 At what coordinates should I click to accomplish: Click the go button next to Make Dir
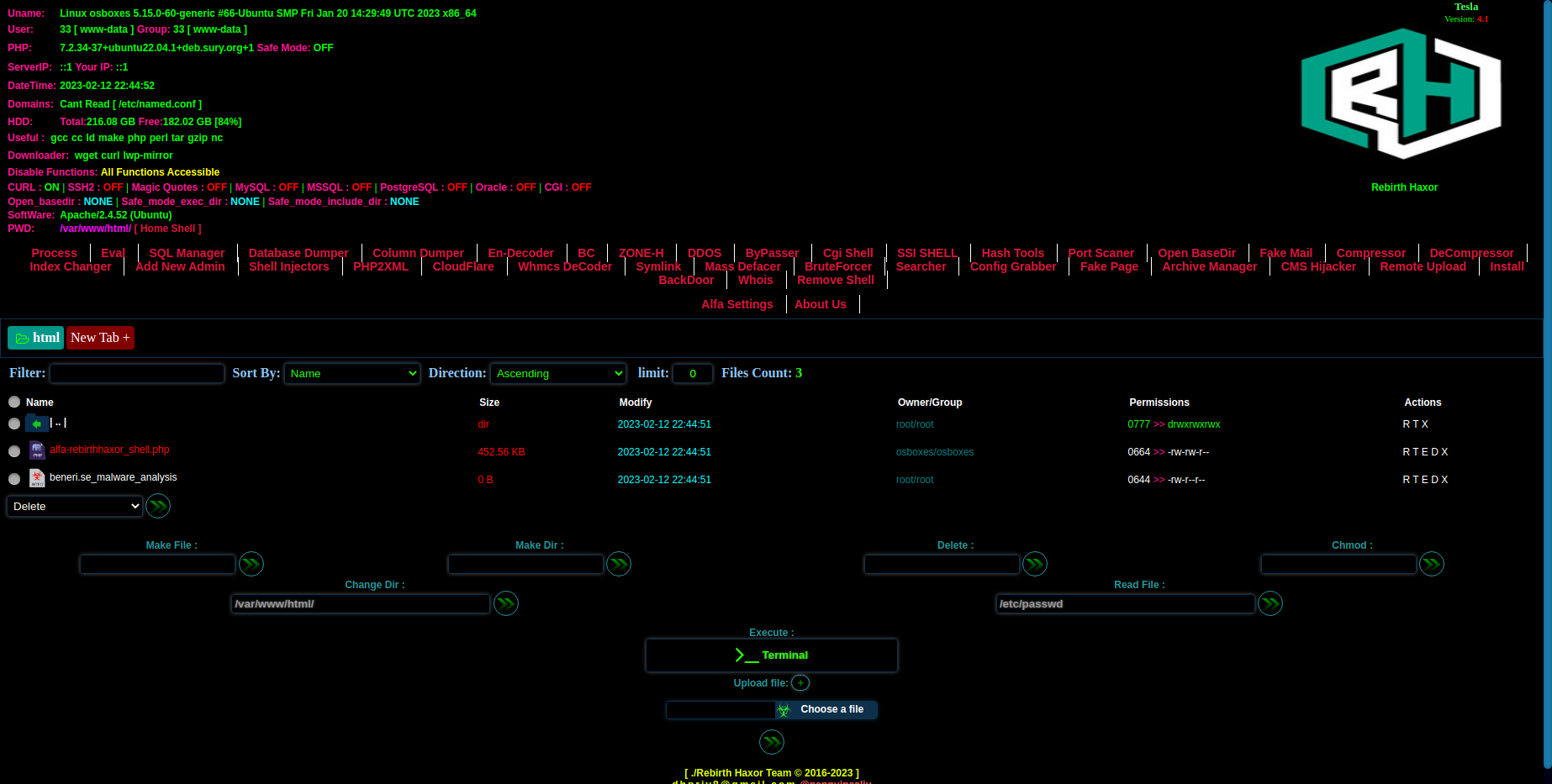coord(619,564)
